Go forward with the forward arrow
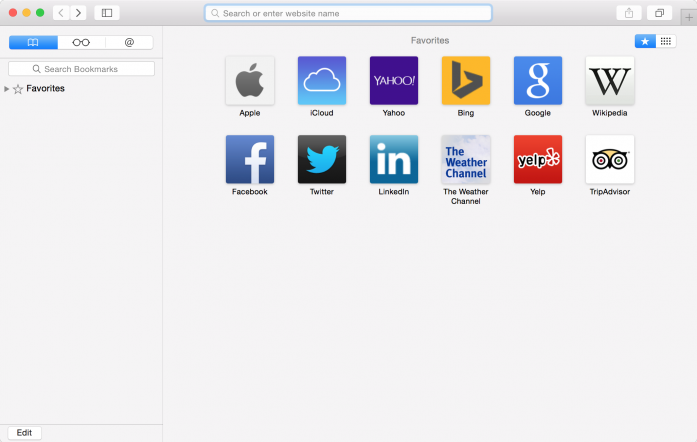Screen dimensions: 697x442 point(78,13)
